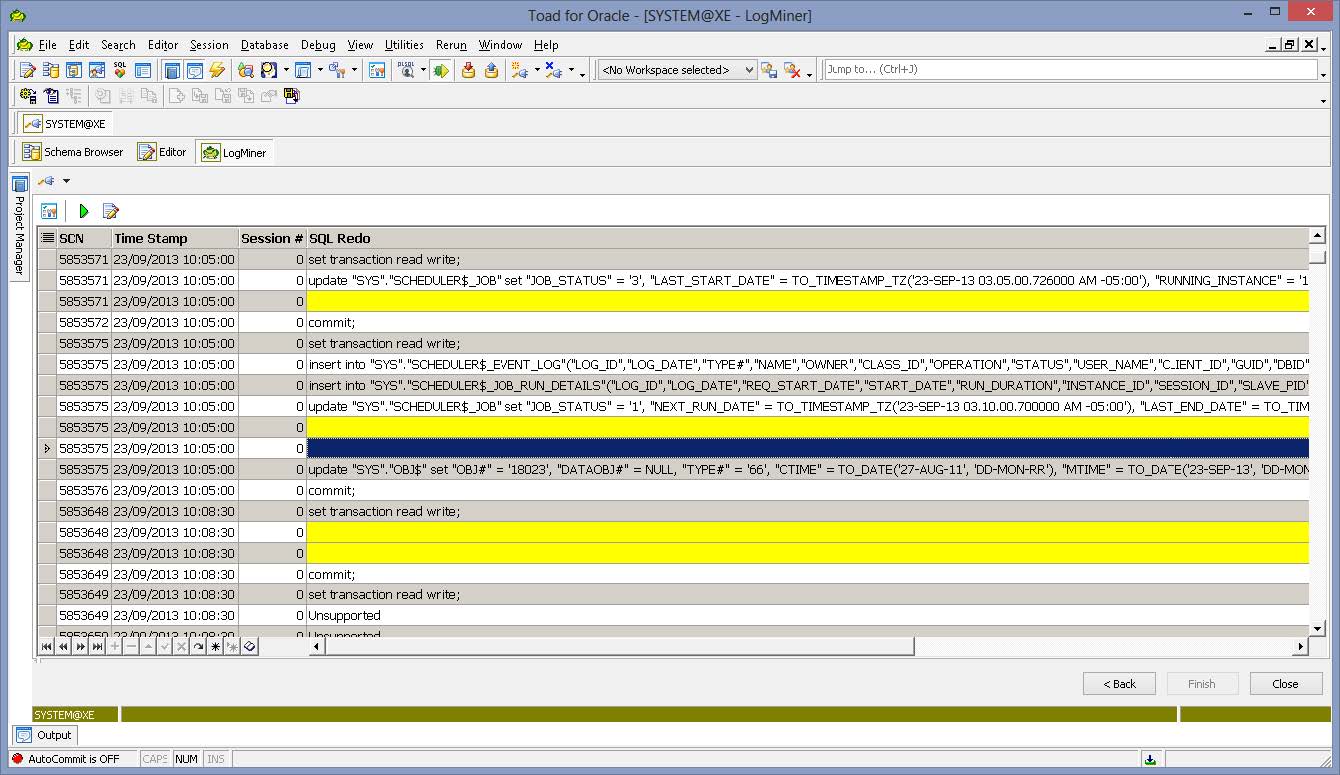Screen dimensions: 1340x775
Task: Click the End Connection icon with X
Action: 553,70
